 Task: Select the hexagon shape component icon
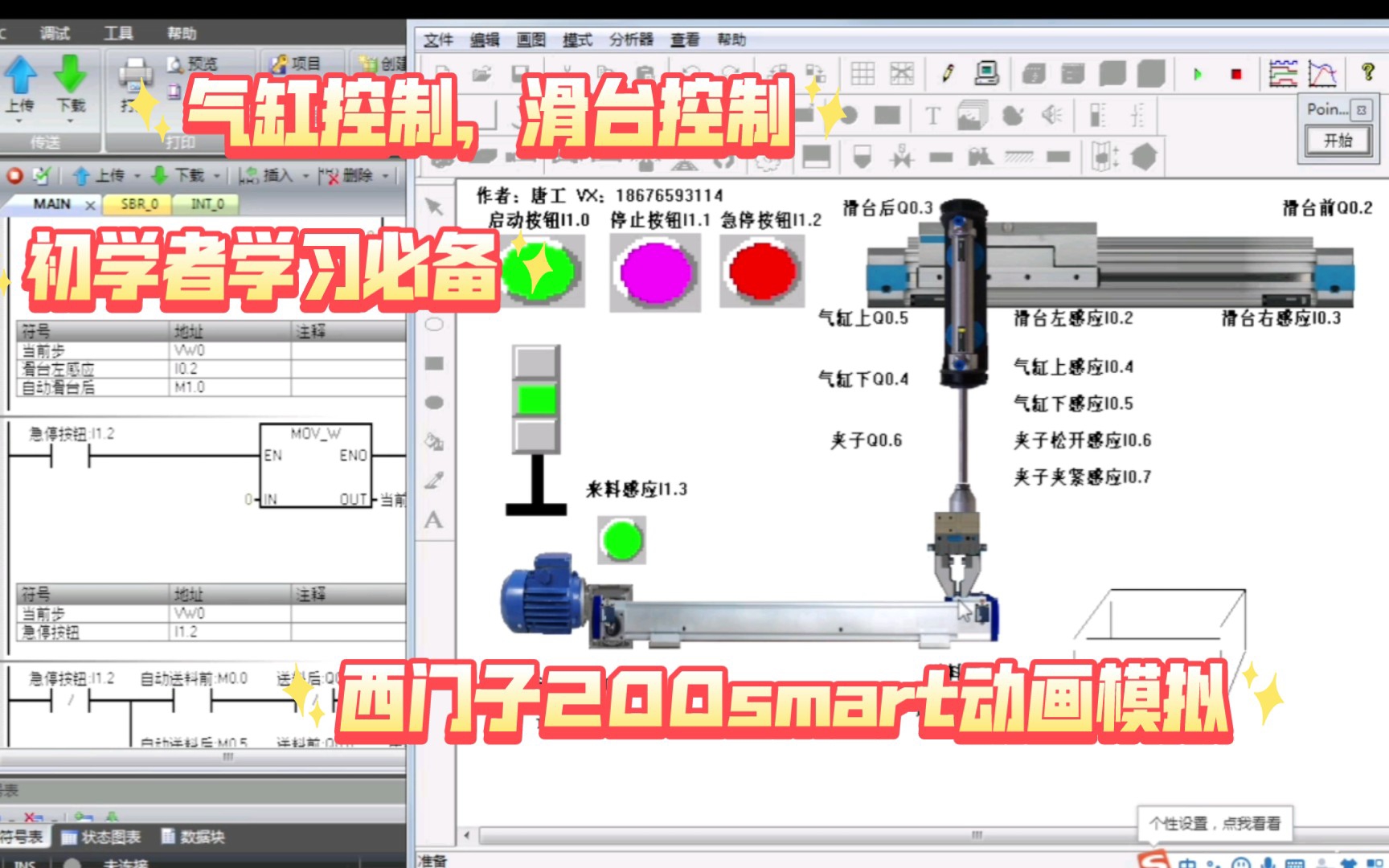point(1144,157)
